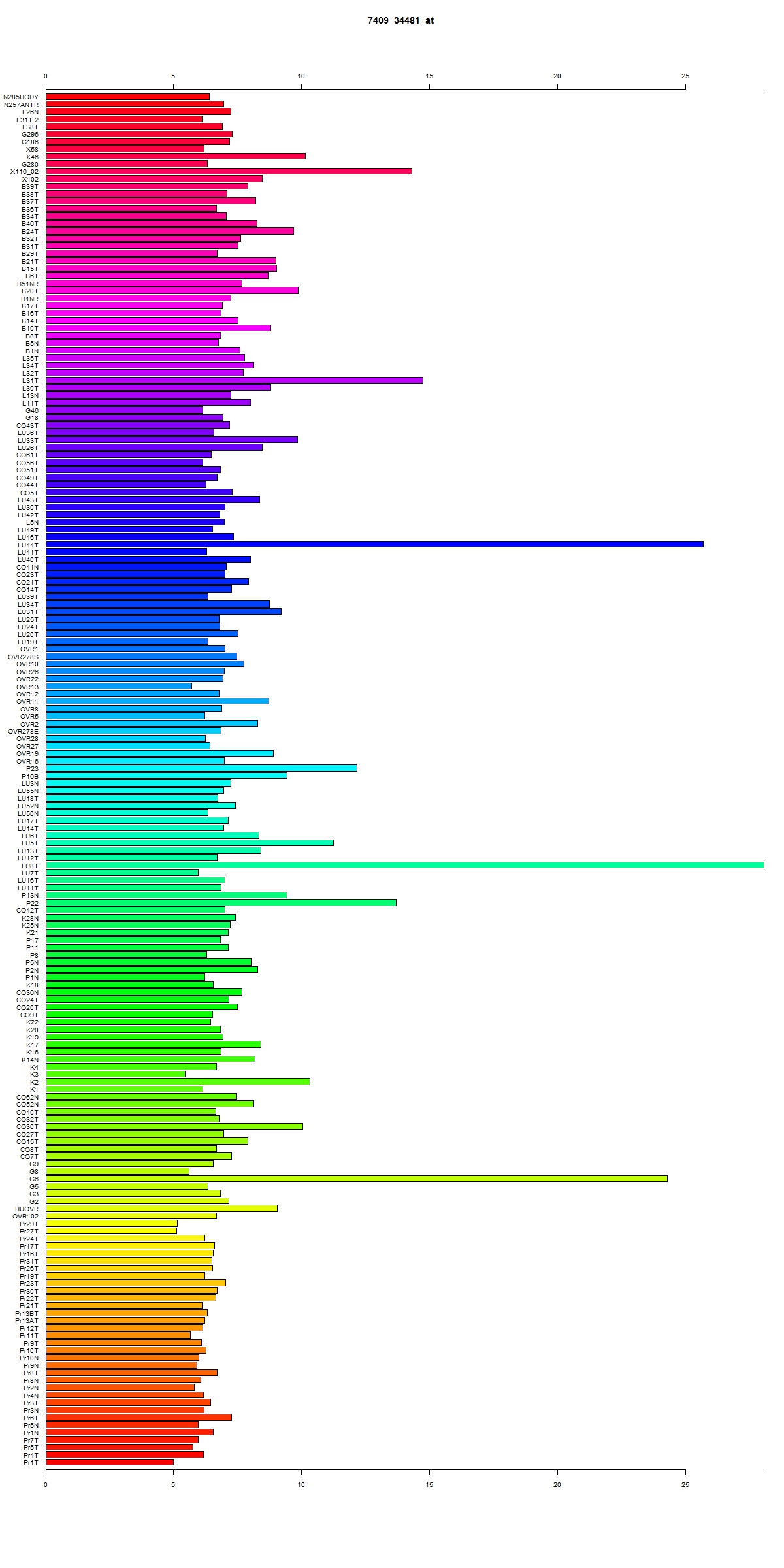Click the blue LU44T bar
This screenshot has width=784, height=1568.
point(374,544)
